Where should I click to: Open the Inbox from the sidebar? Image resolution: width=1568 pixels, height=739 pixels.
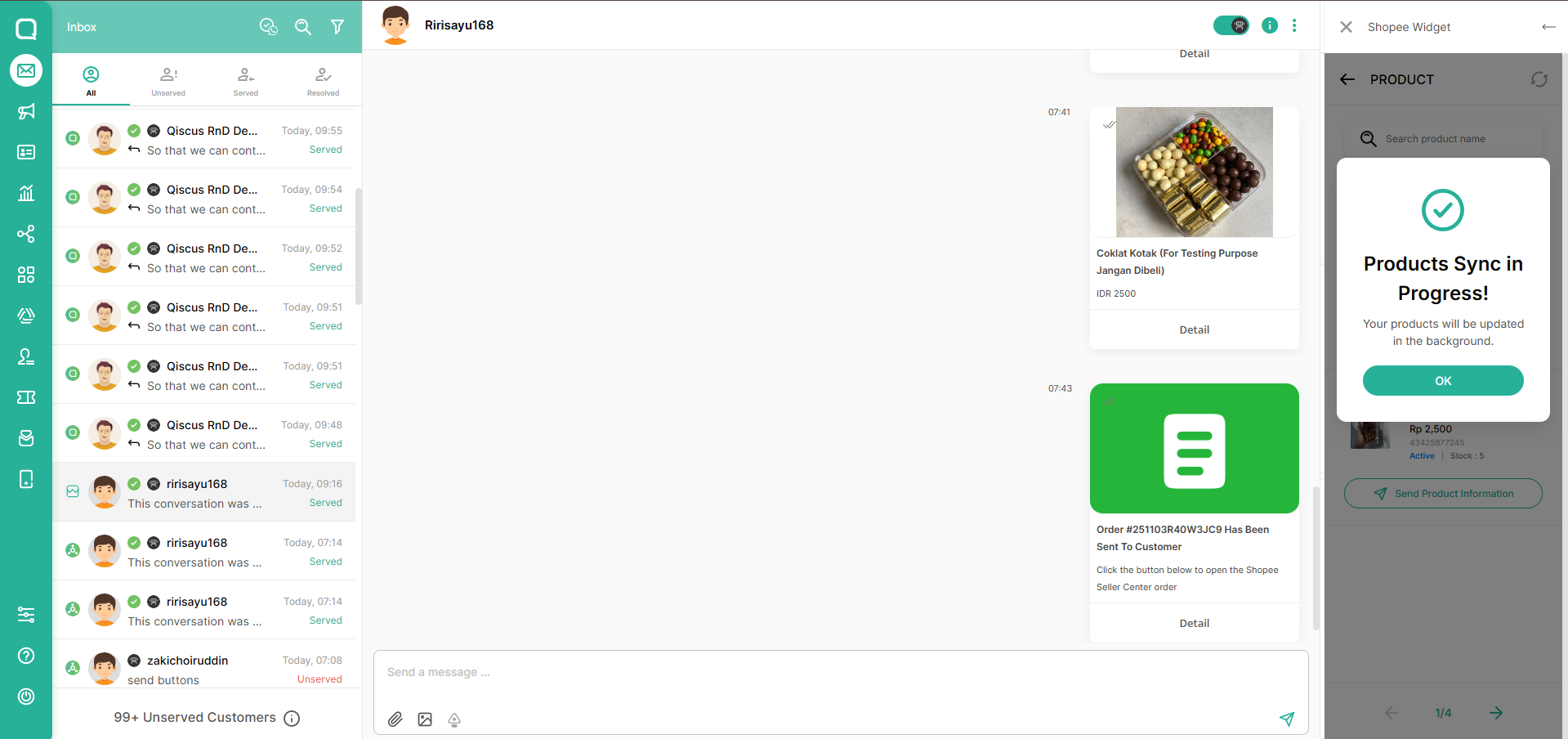click(x=26, y=70)
